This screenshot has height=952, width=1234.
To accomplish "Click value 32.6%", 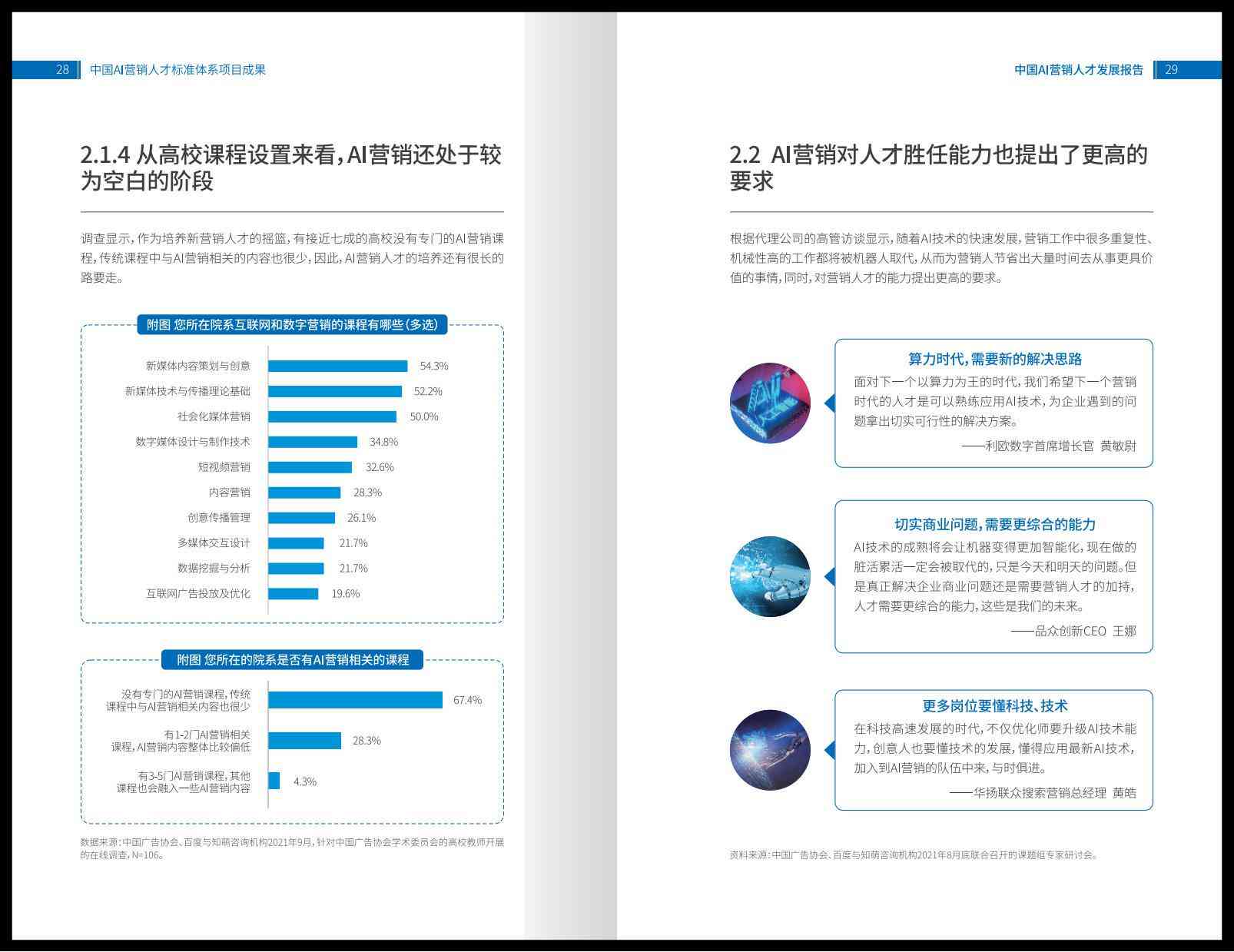I will [380, 467].
